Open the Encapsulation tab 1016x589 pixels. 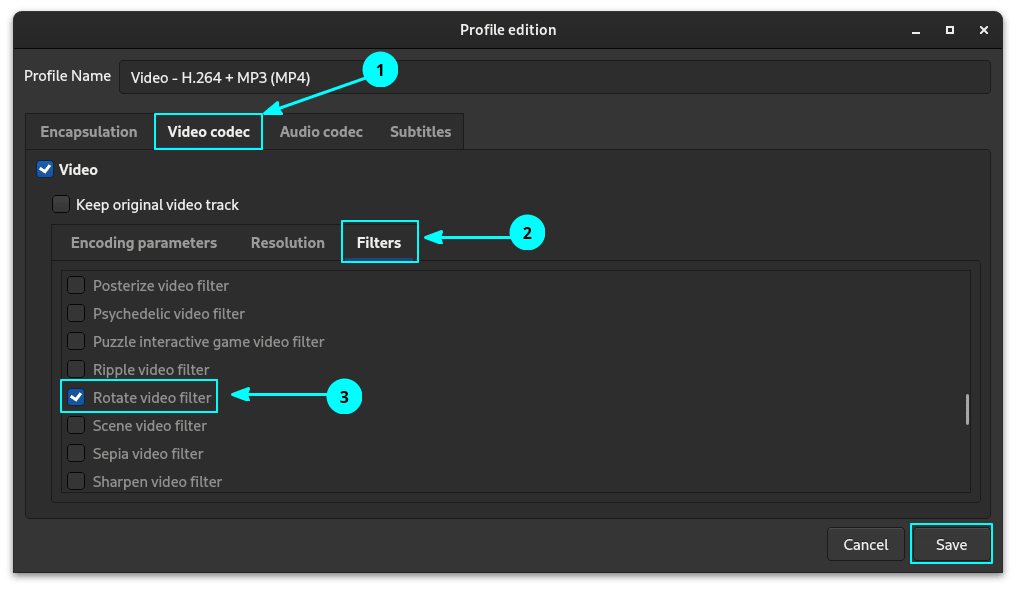[x=88, y=132]
